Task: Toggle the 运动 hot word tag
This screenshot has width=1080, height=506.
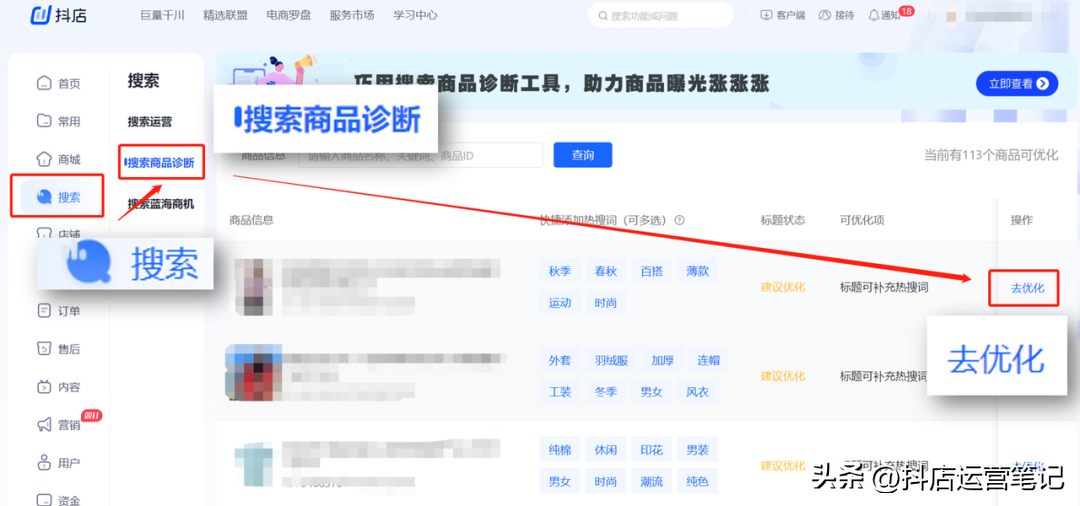Action: click(x=560, y=303)
